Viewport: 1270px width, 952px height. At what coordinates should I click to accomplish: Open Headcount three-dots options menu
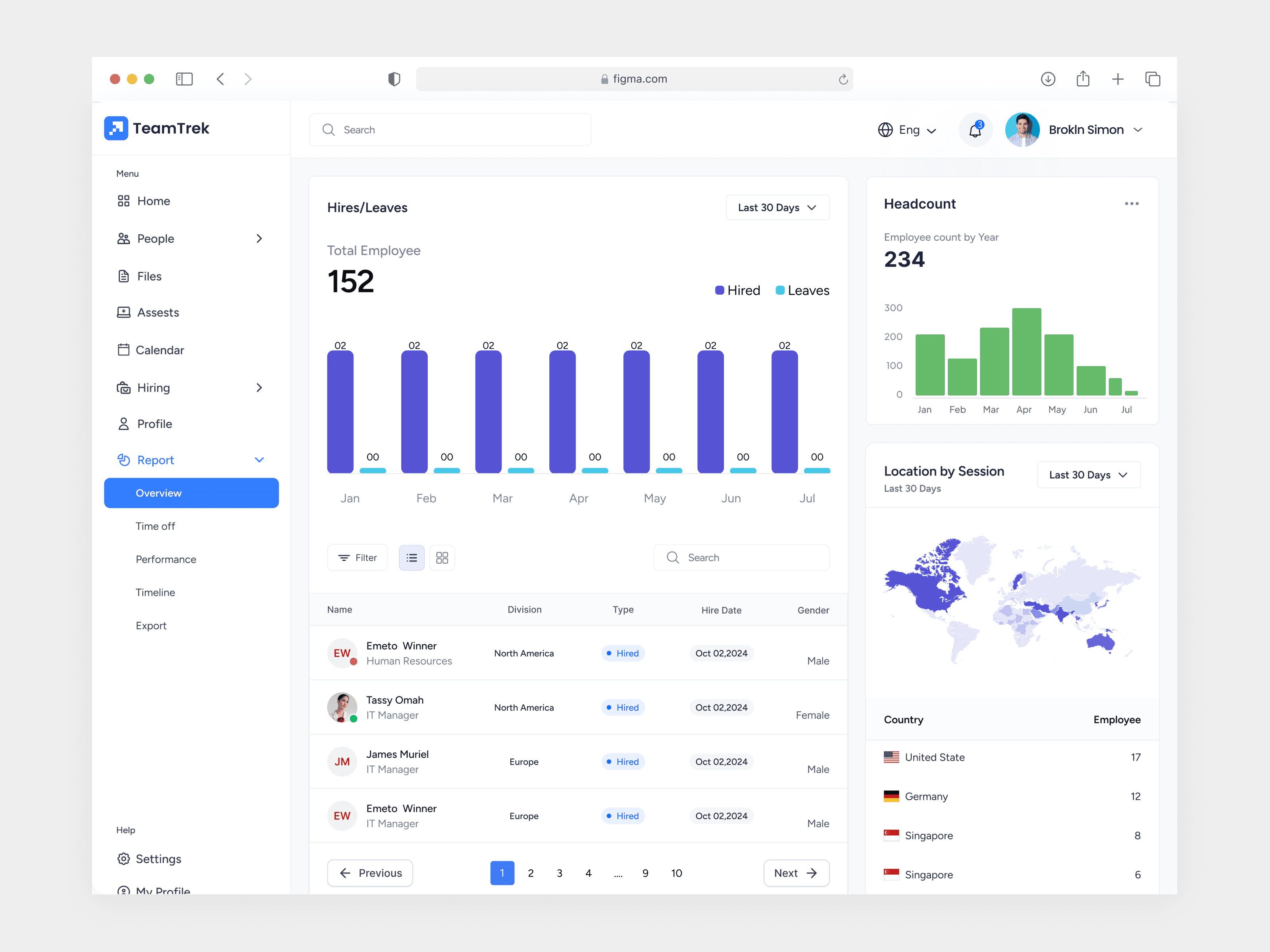(1131, 204)
